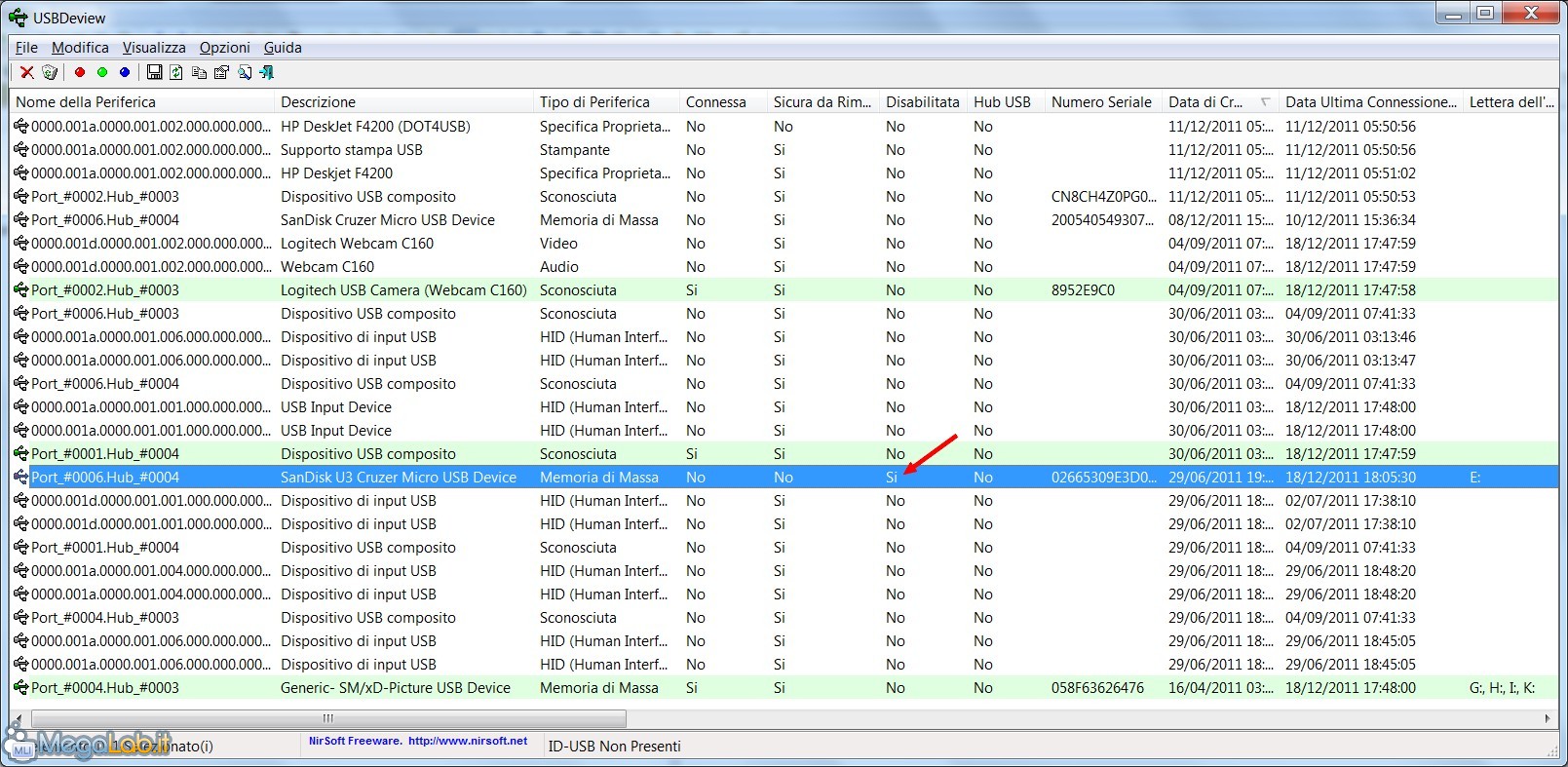Click the red dot disable device icon
Screen dimensions: 1568x767
click(x=80, y=72)
